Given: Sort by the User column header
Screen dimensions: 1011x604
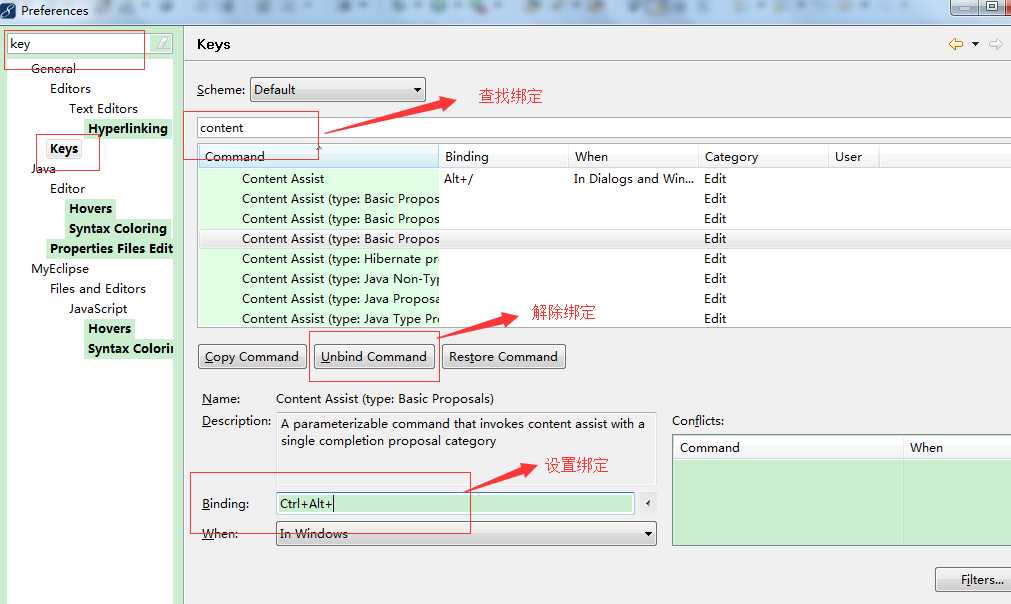Looking at the screenshot, I should (854, 157).
